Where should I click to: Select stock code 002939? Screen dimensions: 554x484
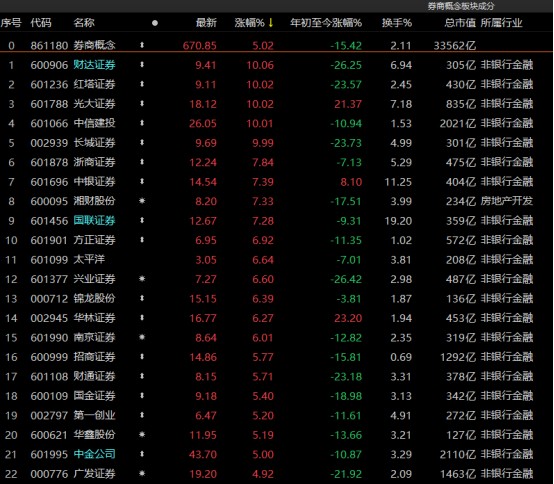49,143
